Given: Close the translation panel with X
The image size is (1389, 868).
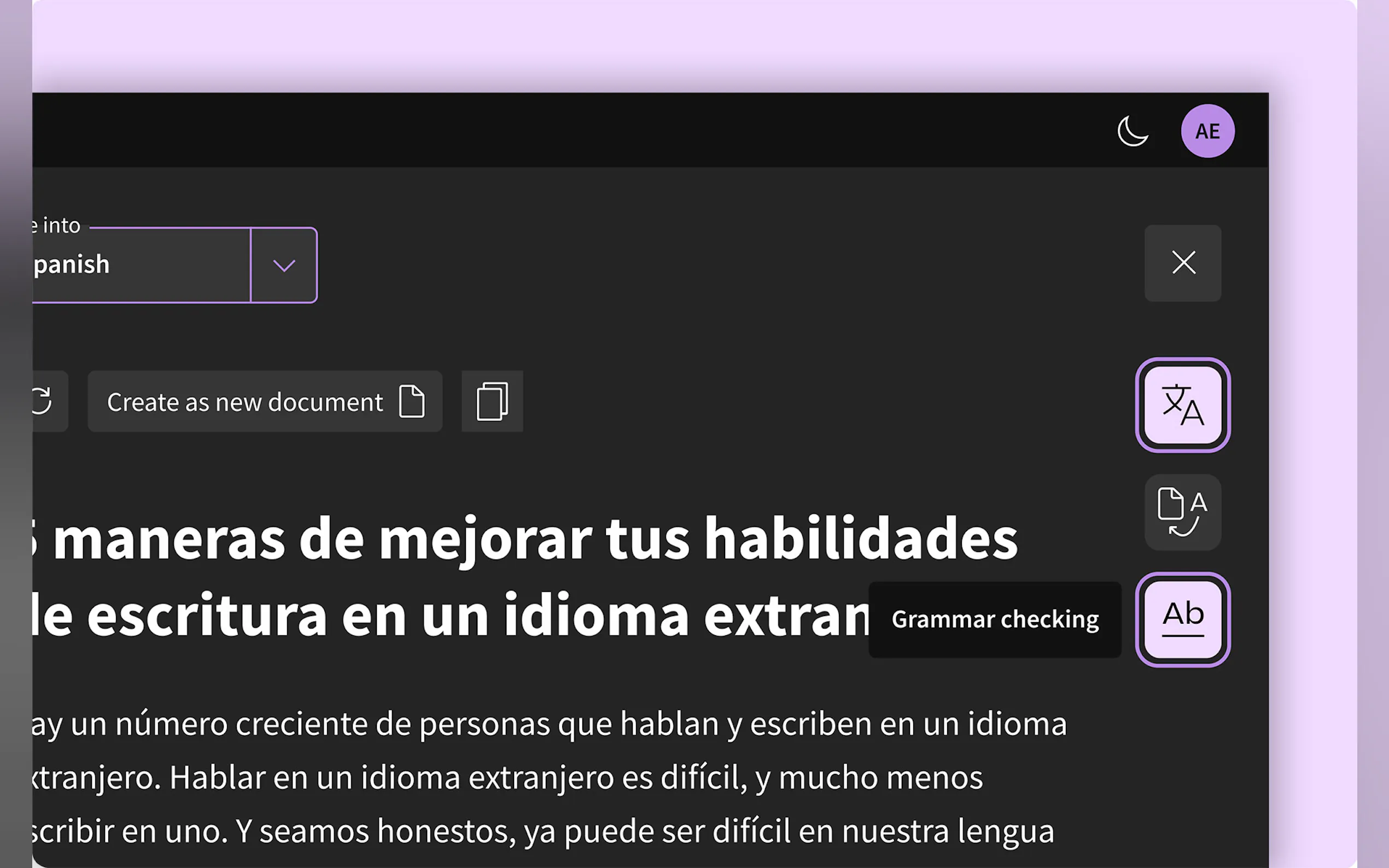Looking at the screenshot, I should 1183,263.
